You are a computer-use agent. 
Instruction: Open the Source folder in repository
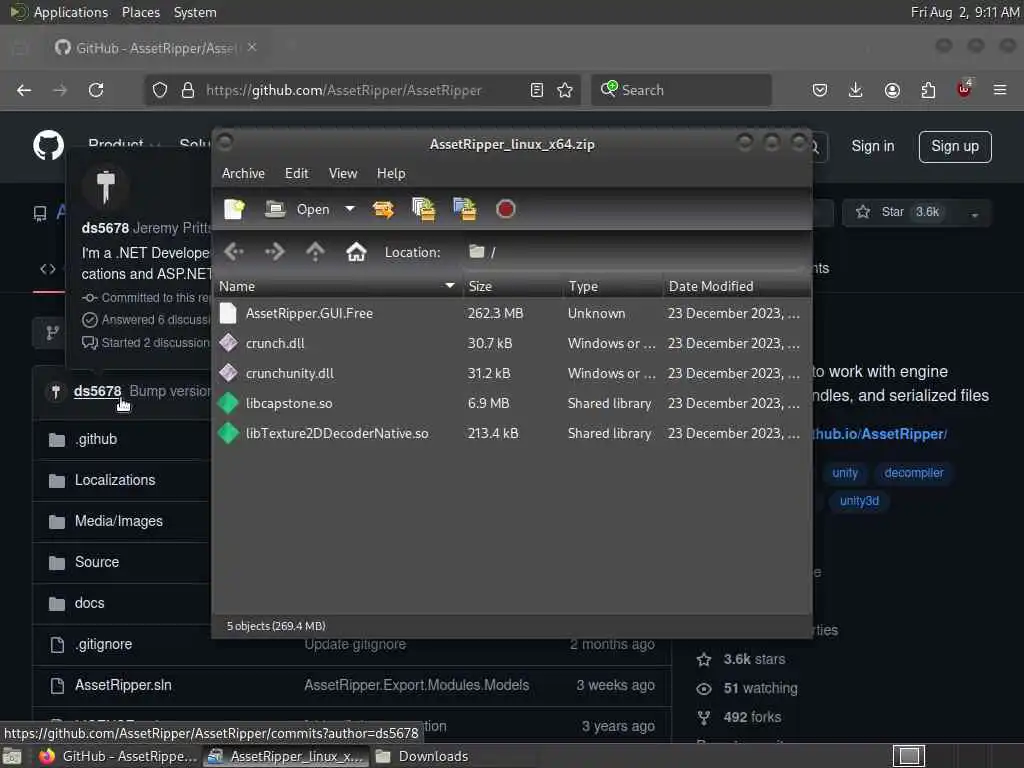click(97, 562)
